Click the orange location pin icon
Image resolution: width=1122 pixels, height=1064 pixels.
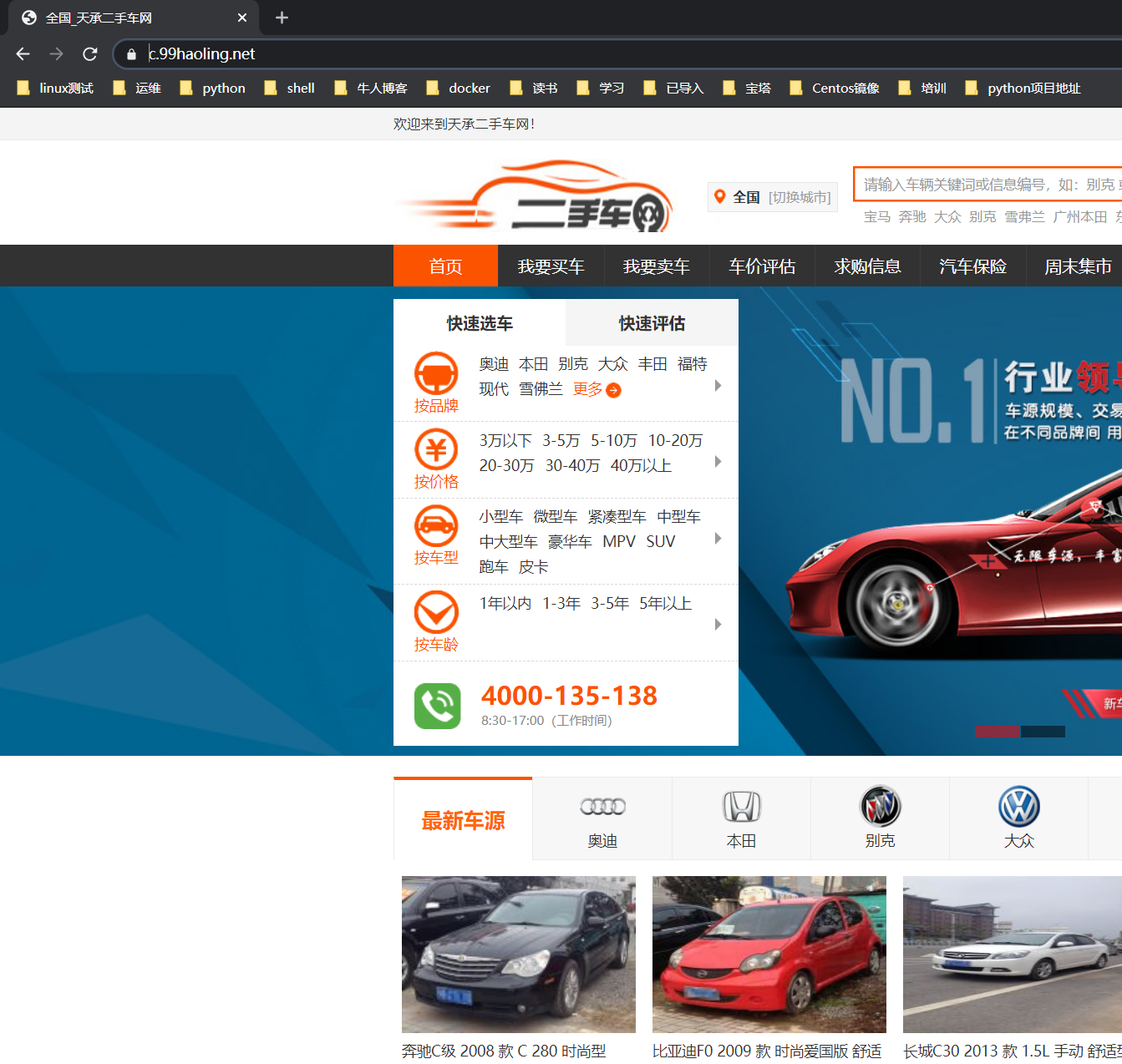tap(719, 197)
